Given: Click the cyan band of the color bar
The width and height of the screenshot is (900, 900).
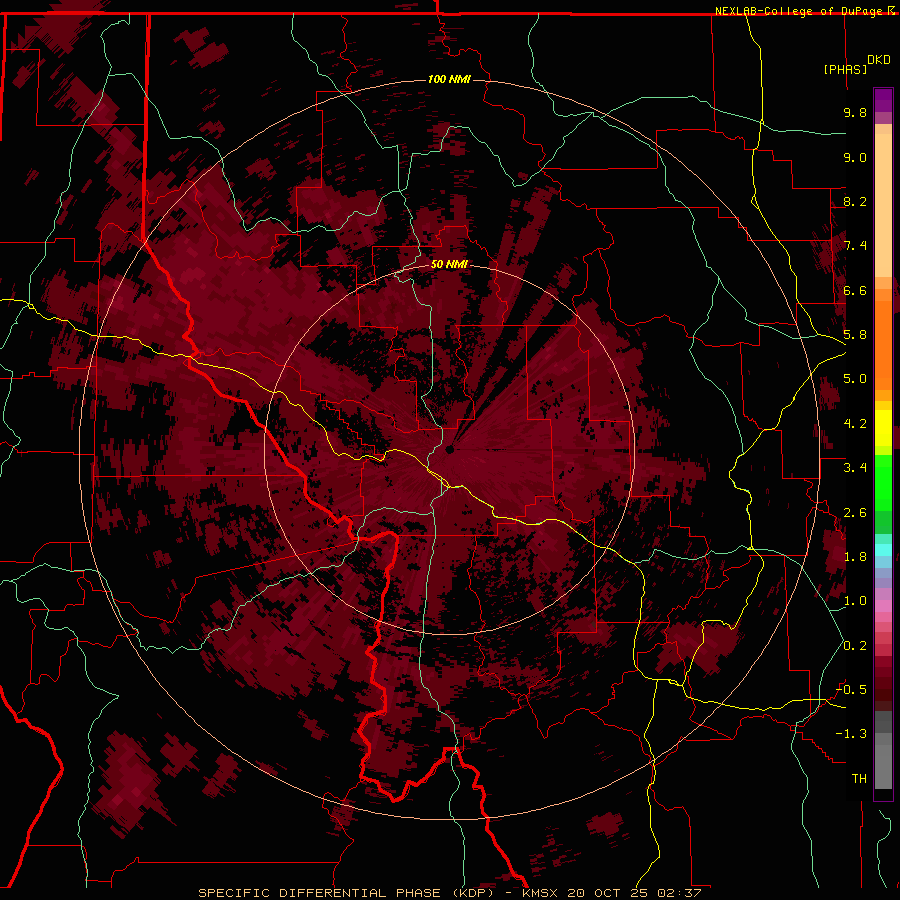Looking at the screenshot, I should [883, 550].
